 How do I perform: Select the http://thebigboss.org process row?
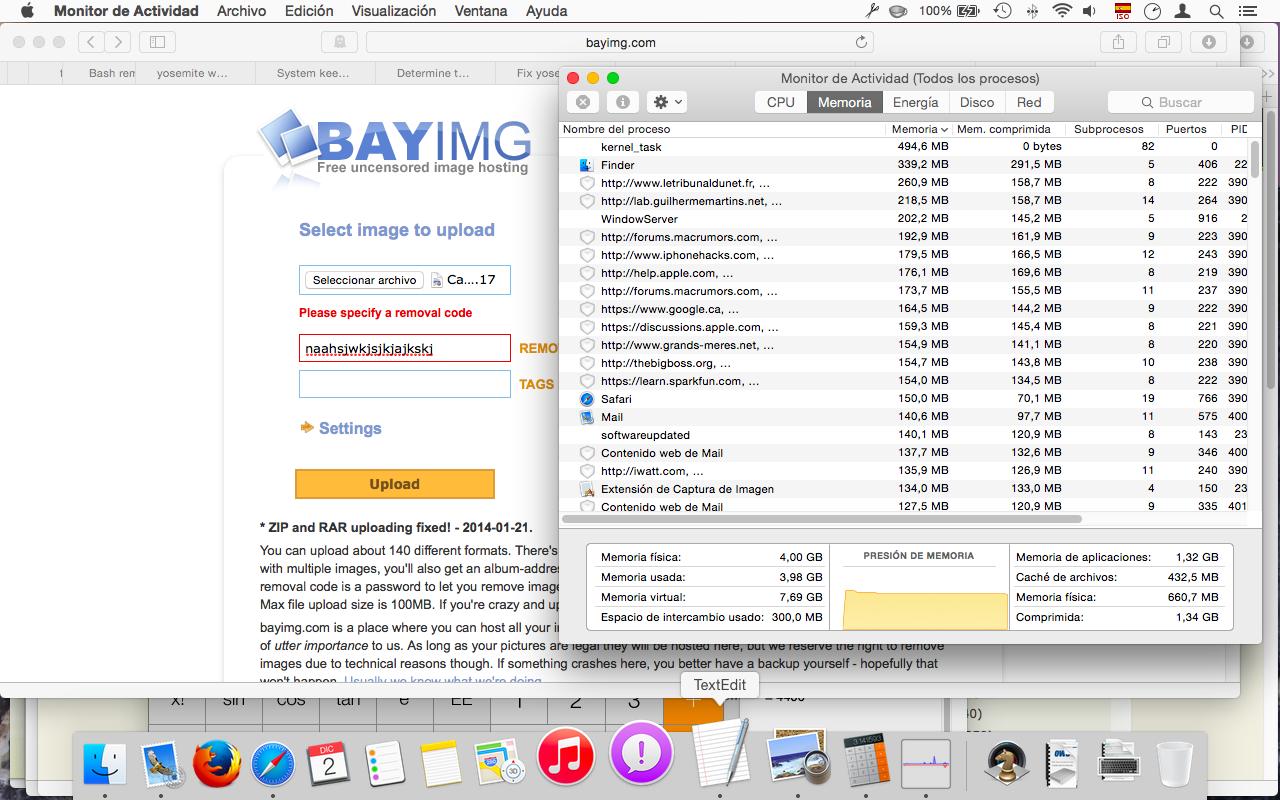[x=905, y=363]
